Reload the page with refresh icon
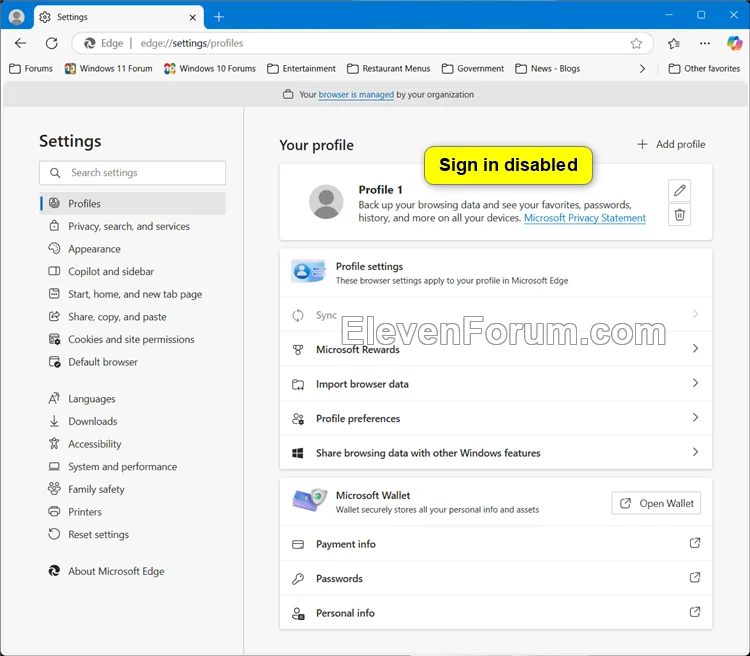Viewport: 750px width, 656px height. coord(52,44)
